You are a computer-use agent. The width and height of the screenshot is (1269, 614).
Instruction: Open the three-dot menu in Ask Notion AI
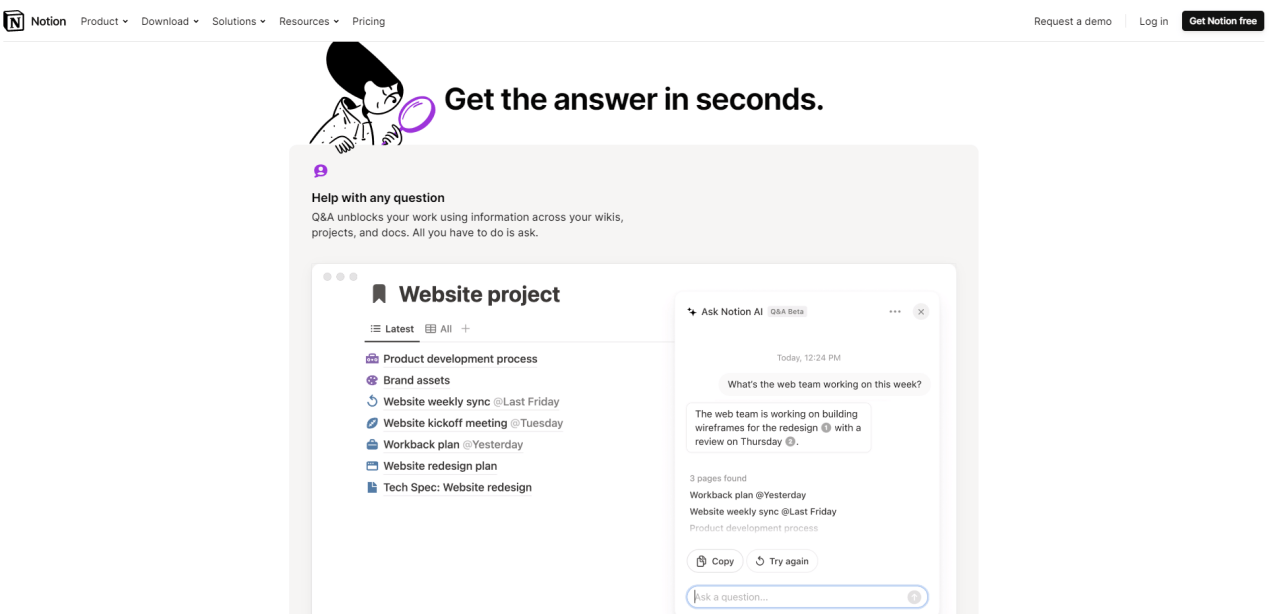click(895, 312)
